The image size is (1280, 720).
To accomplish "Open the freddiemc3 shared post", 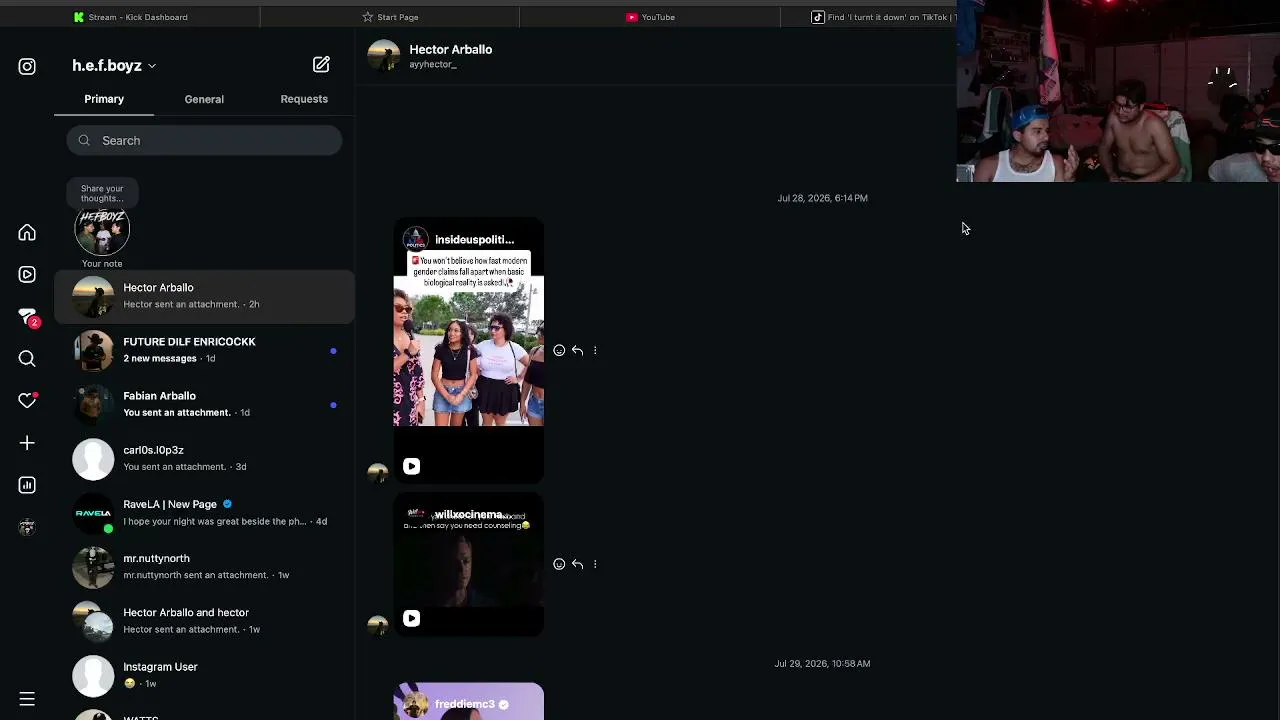I will coord(468,702).
